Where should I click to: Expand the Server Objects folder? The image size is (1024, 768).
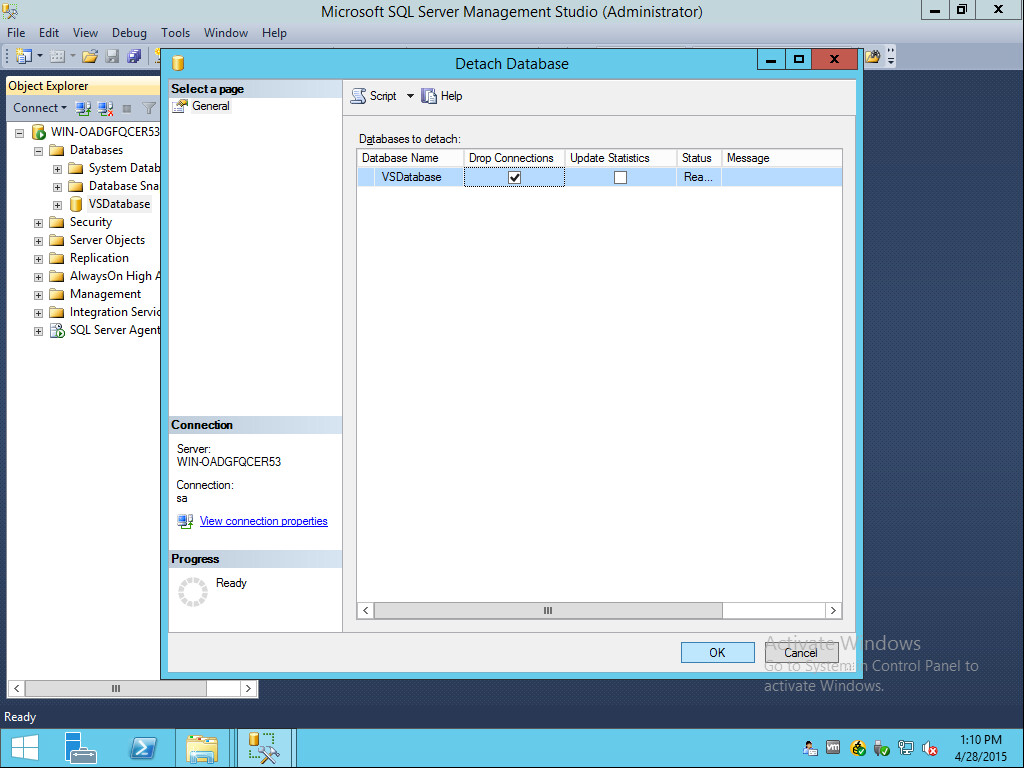[39, 241]
